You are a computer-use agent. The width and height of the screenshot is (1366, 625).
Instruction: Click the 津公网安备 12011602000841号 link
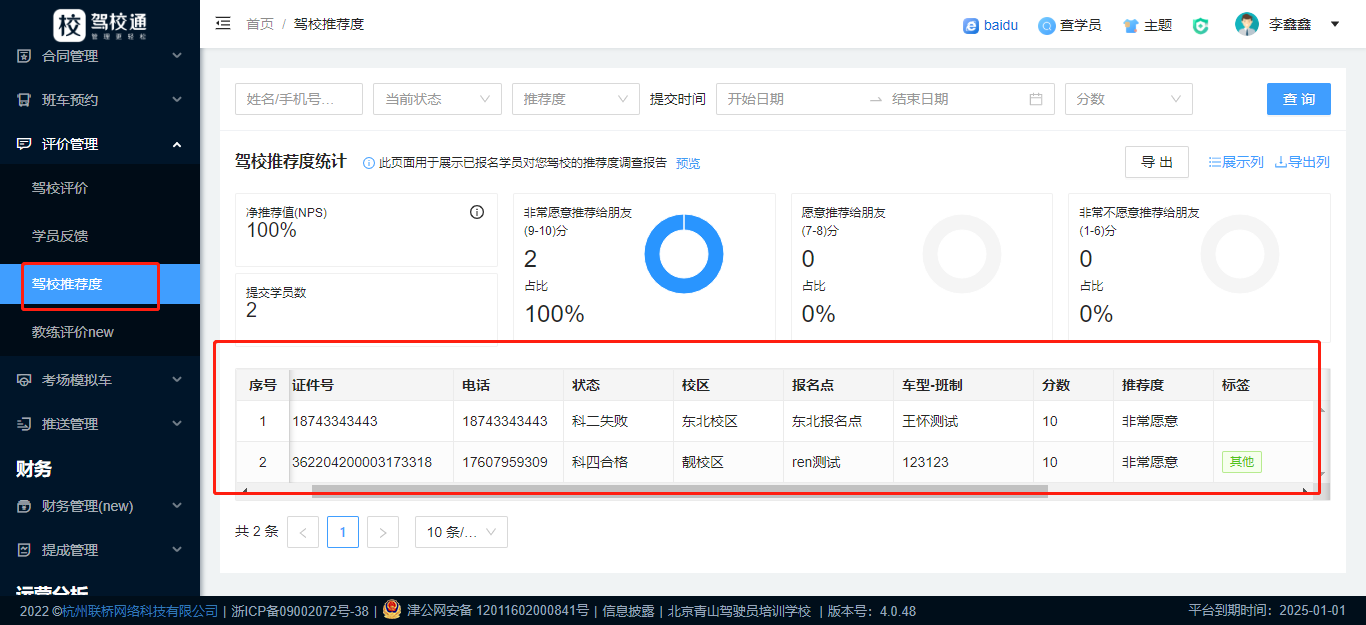pos(498,611)
